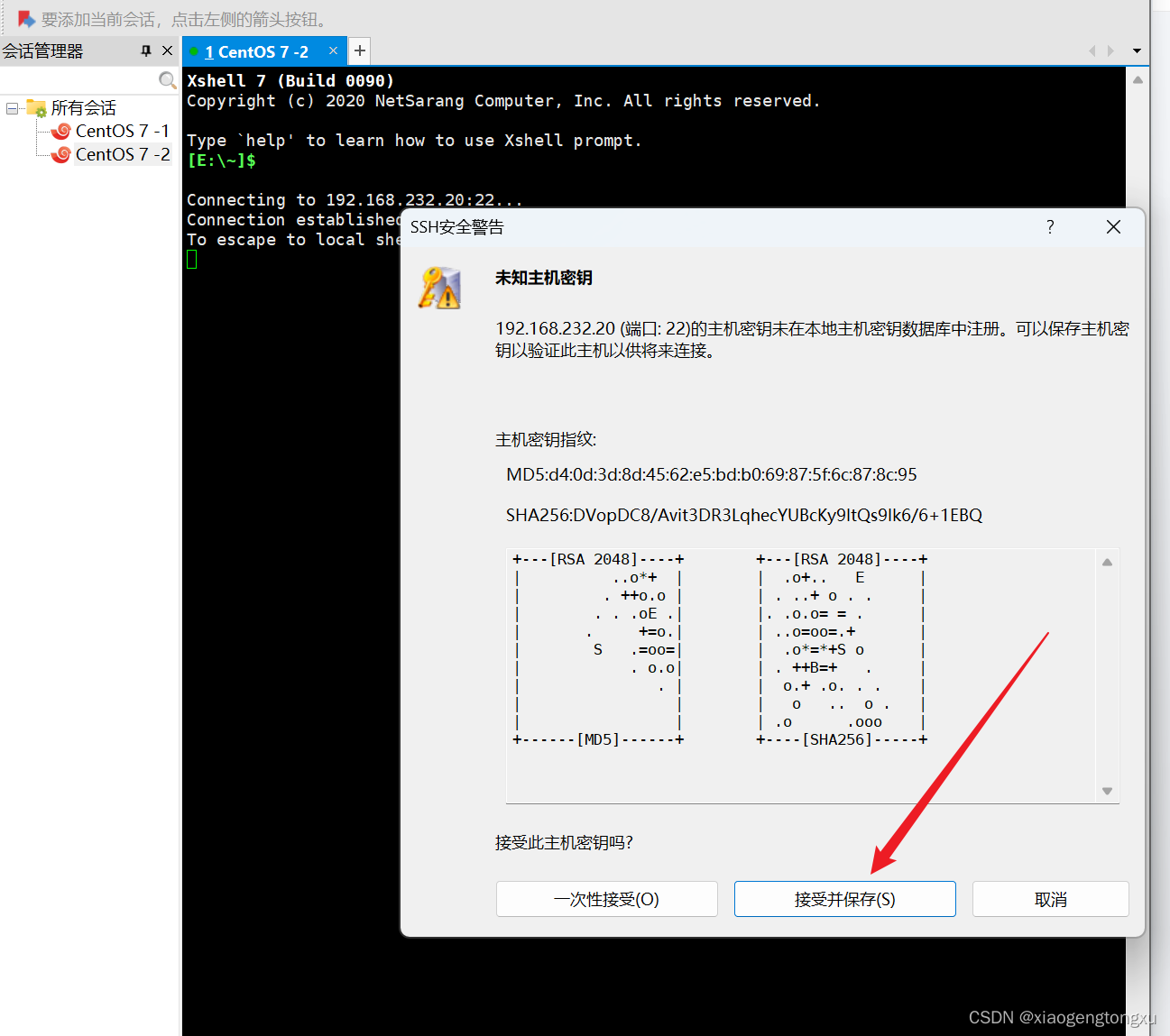Click the 接受此主机密钥吗? question text

[564, 842]
